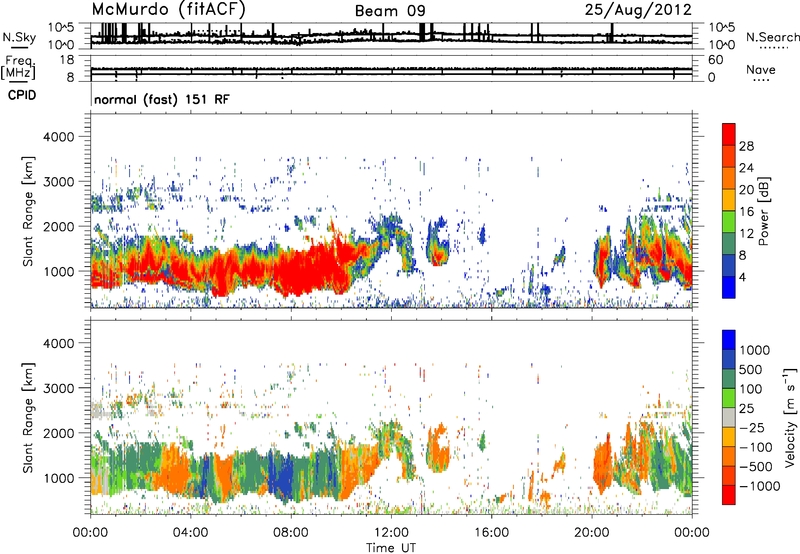Image resolution: width=800 pixels, height=554 pixels.
Task: Click the 'normal (fast) 151 RF' text
Action: click(162, 99)
